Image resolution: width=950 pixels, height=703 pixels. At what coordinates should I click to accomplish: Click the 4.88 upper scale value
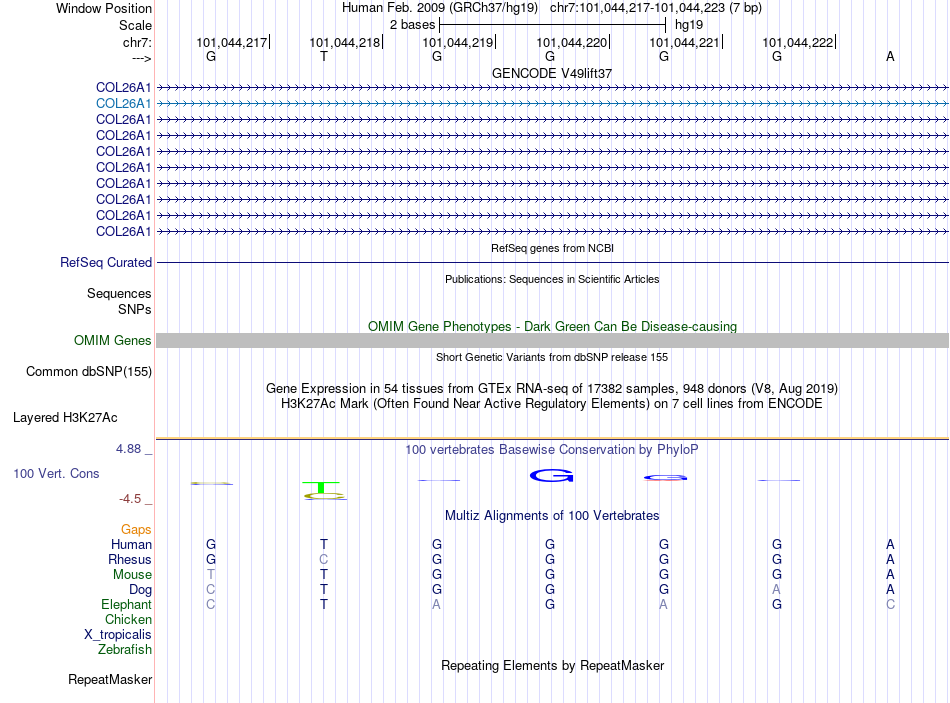128,449
